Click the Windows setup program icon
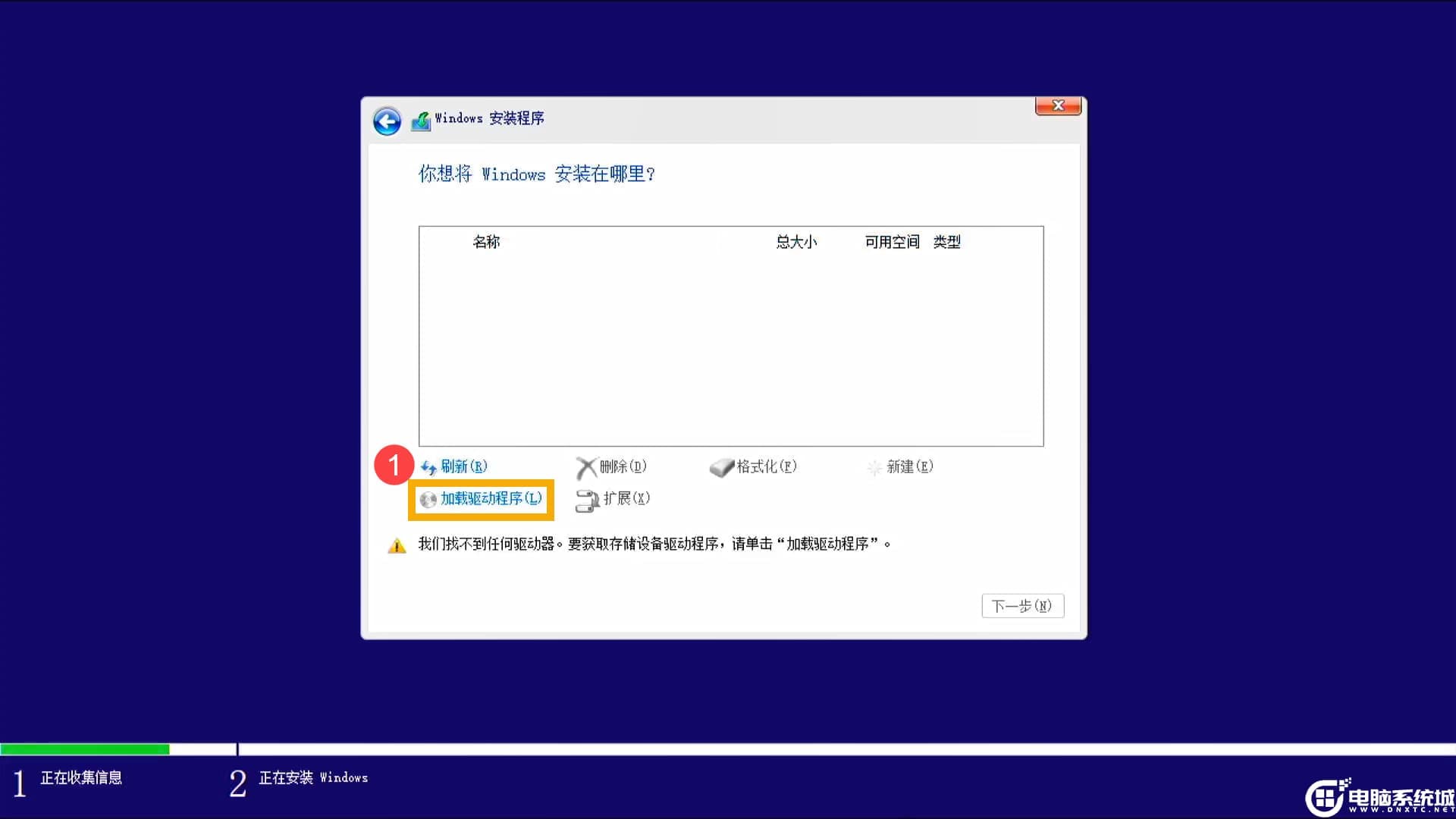1456x819 pixels. (x=421, y=120)
